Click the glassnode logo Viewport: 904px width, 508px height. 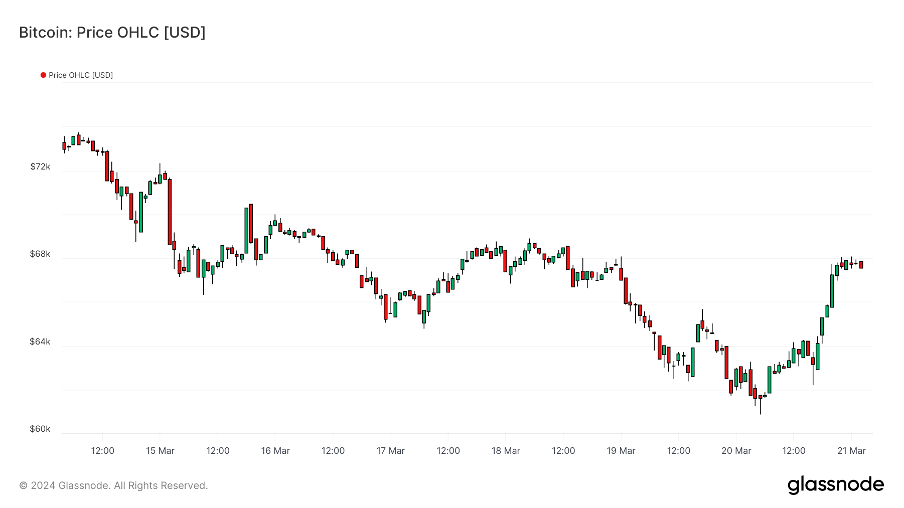(x=835, y=485)
